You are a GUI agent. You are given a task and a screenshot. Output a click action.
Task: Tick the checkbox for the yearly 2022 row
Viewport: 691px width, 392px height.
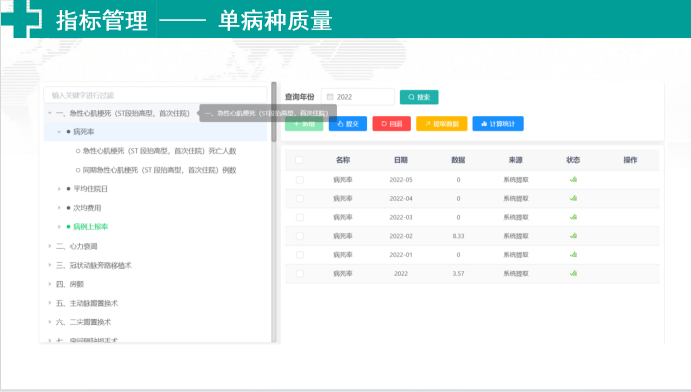pos(300,274)
